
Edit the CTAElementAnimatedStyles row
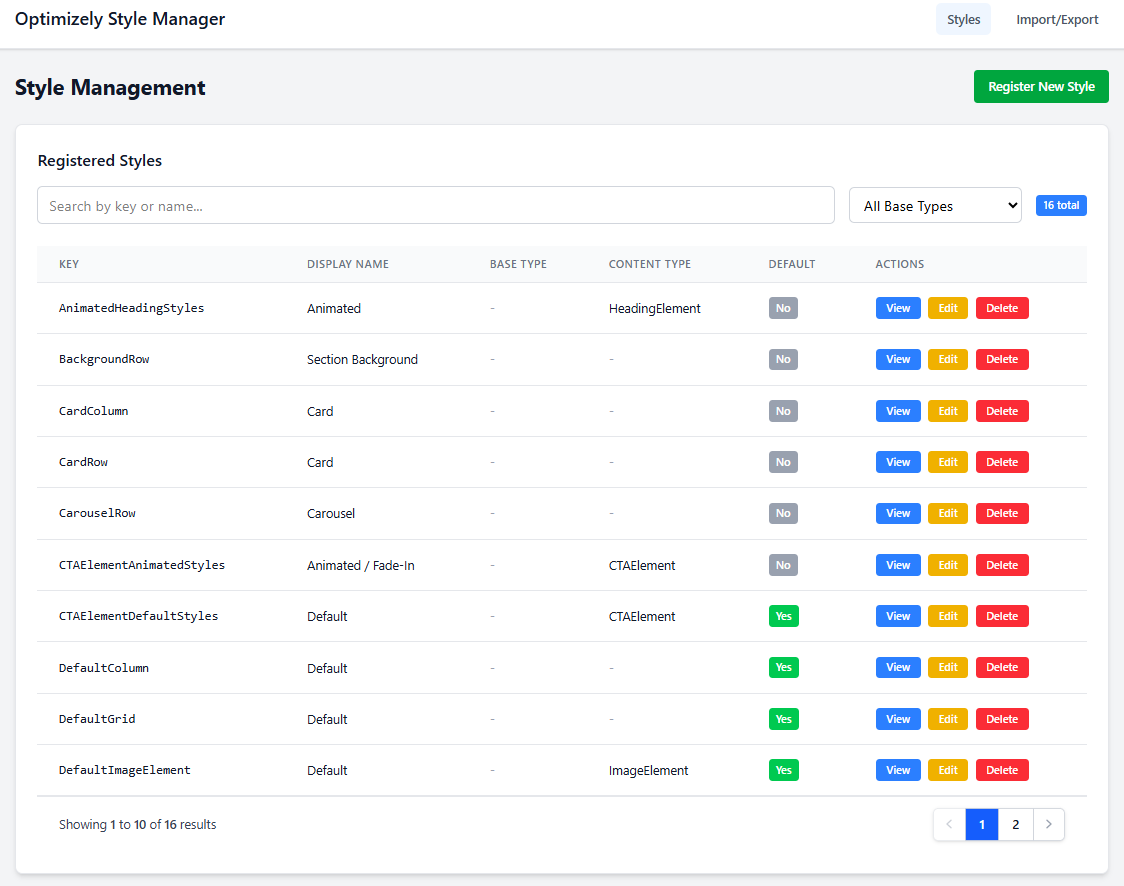pos(947,565)
